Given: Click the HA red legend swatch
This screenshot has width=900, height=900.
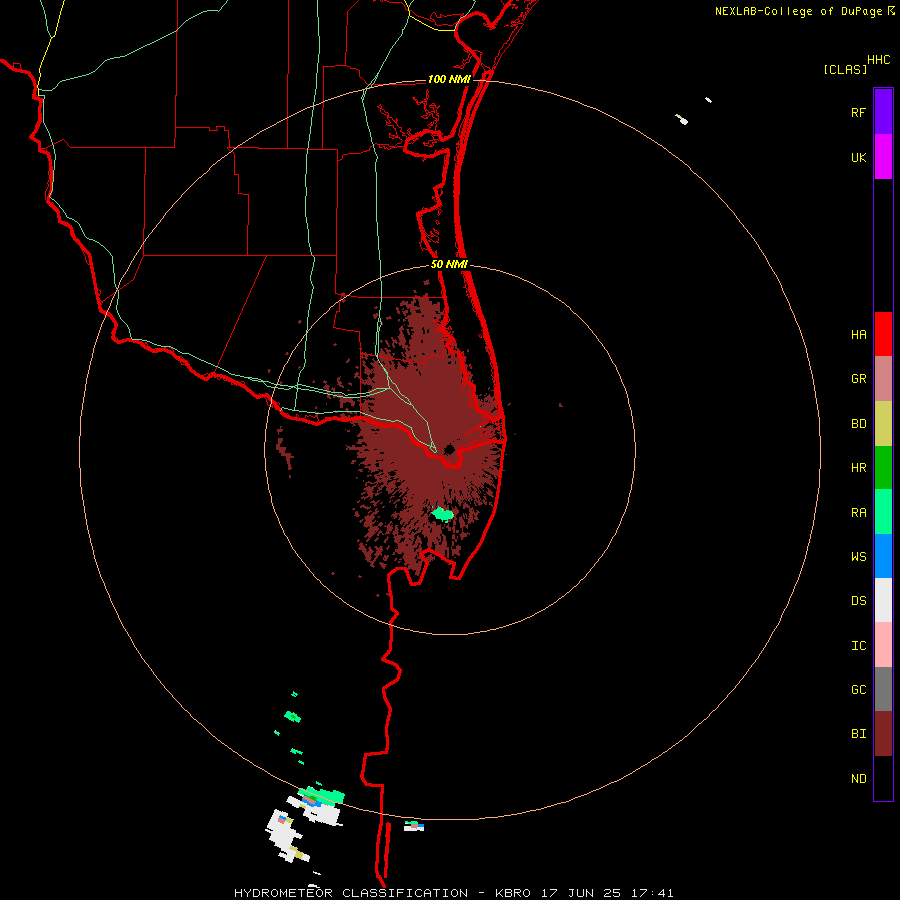Looking at the screenshot, I should [x=883, y=334].
